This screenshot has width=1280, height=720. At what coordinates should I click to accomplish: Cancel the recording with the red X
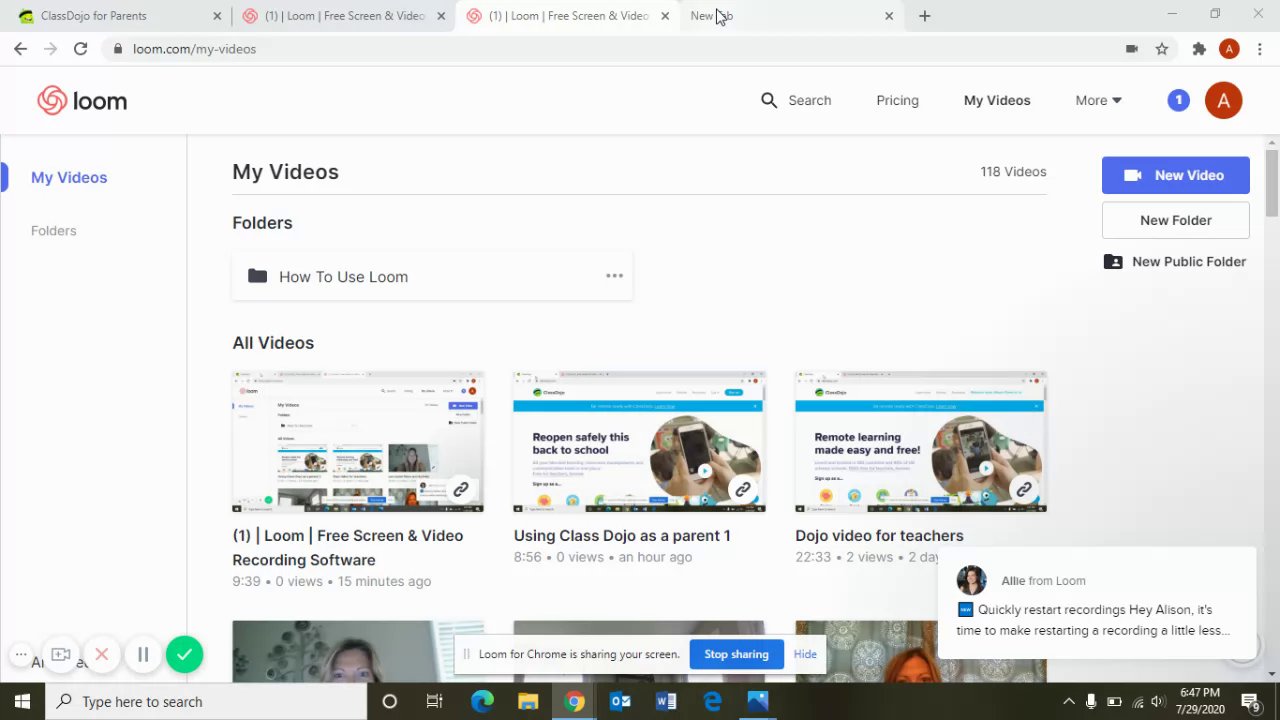[101, 655]
